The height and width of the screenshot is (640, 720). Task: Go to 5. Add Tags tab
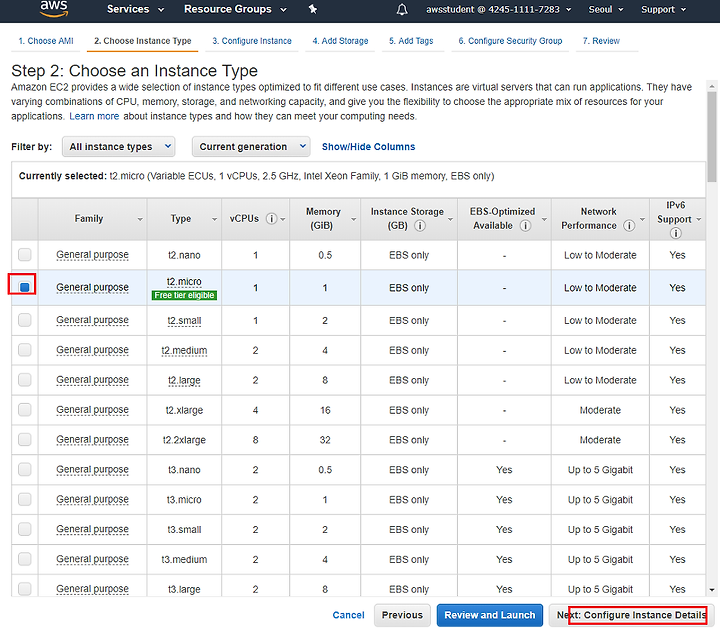click(411, 41)
